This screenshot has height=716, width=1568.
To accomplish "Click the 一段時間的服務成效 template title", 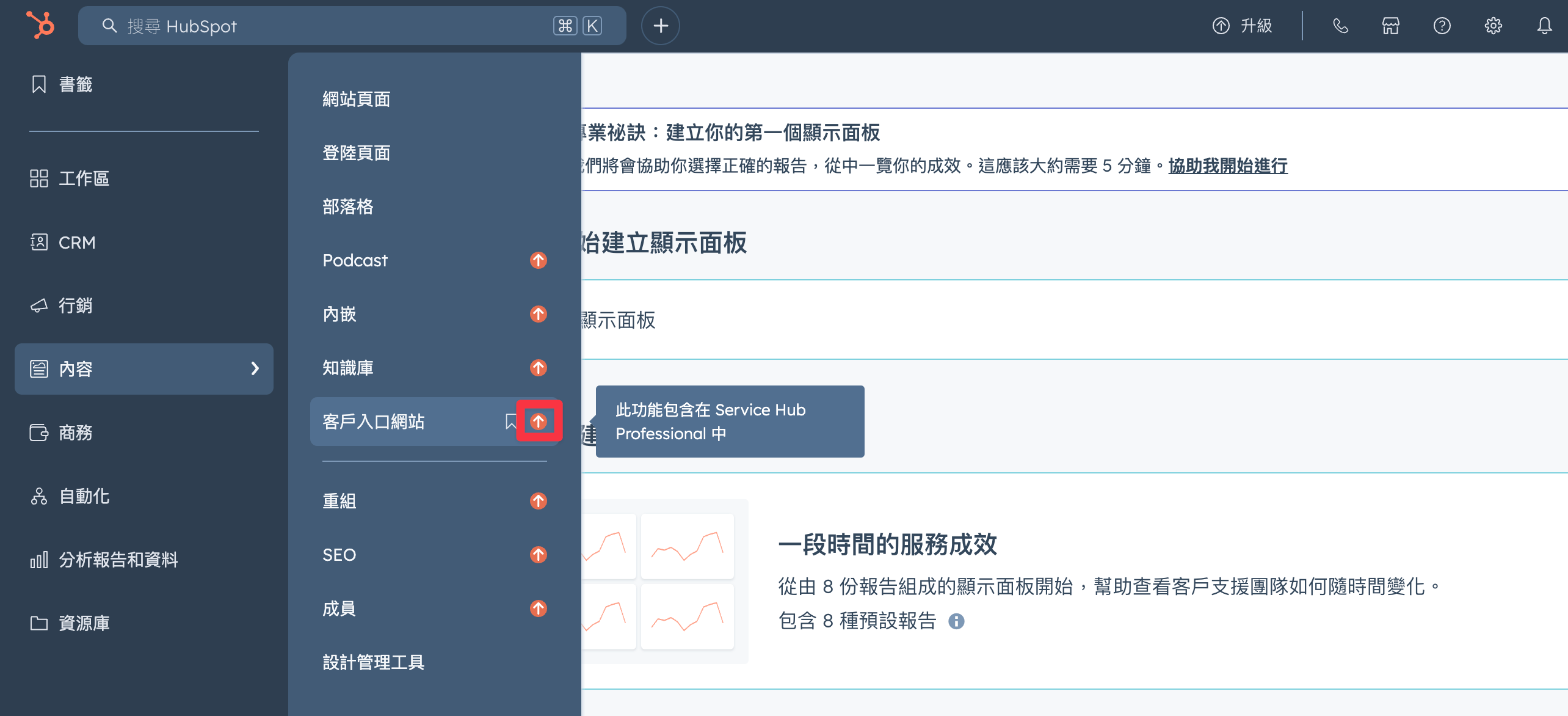I will 888,544.
